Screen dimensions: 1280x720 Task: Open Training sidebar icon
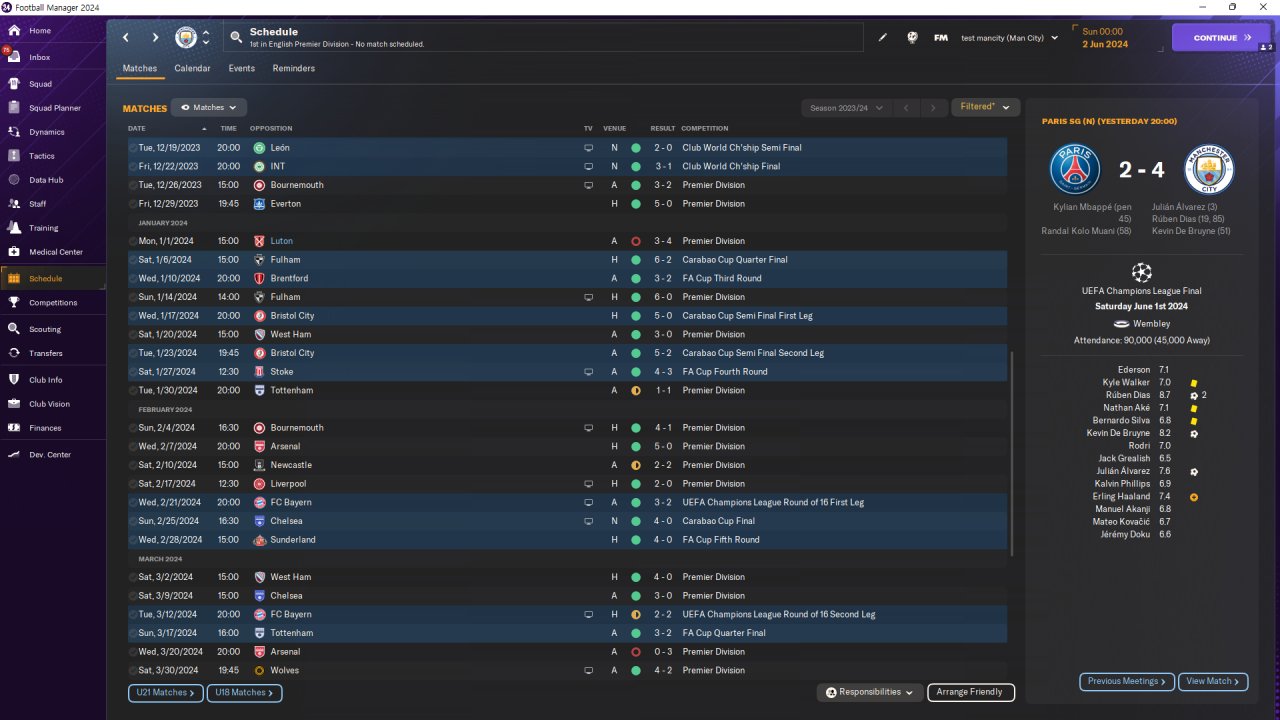[14, 228]
